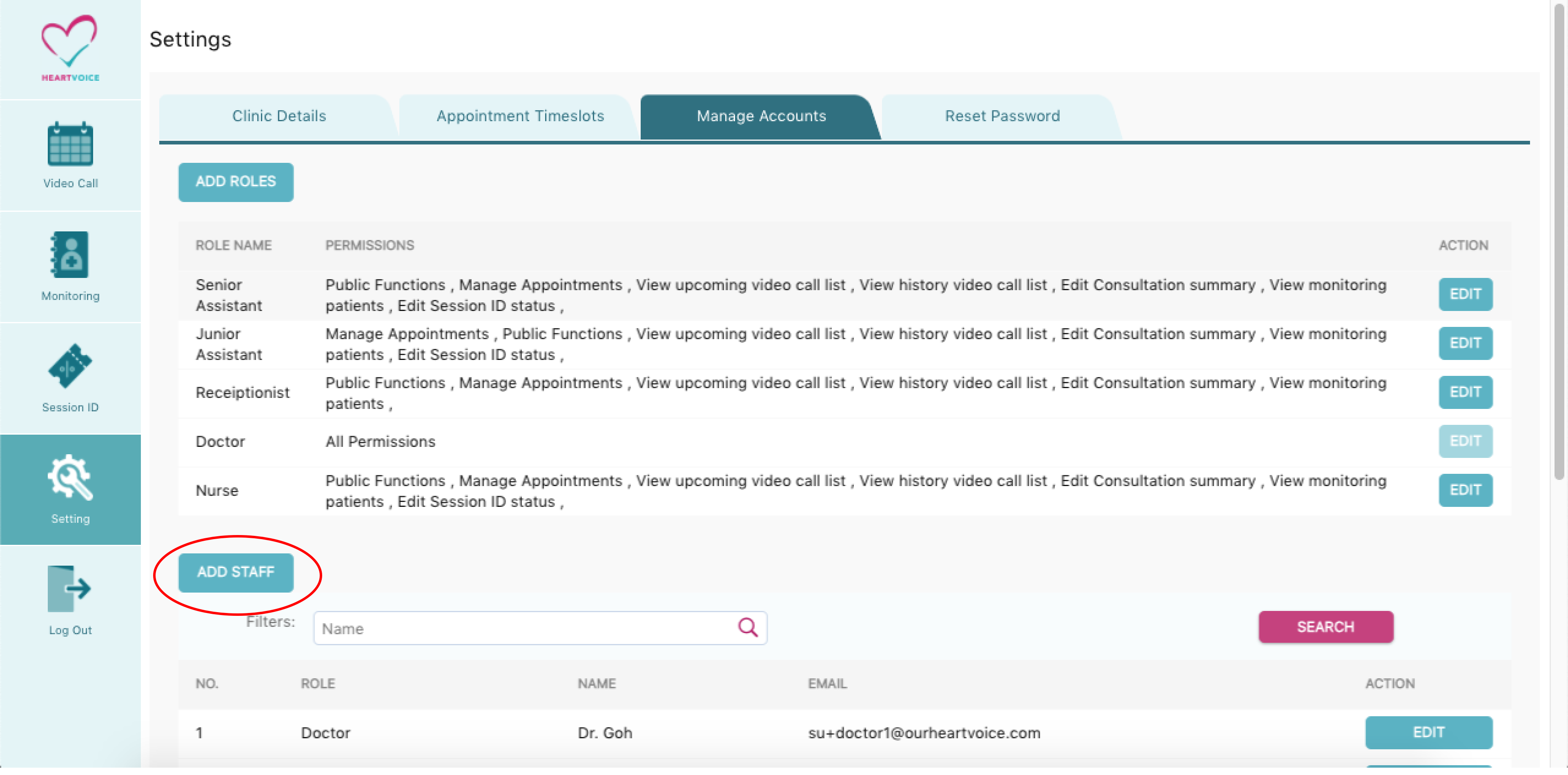Click the pink SEARCH button
Viewport: 1568px width, 775px height.
click(1325, 627)
